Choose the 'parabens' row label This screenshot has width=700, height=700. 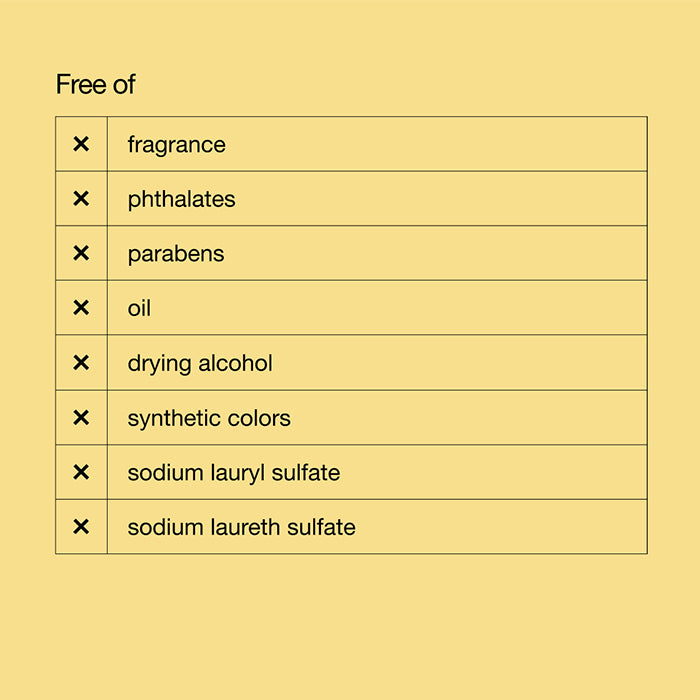175,254
